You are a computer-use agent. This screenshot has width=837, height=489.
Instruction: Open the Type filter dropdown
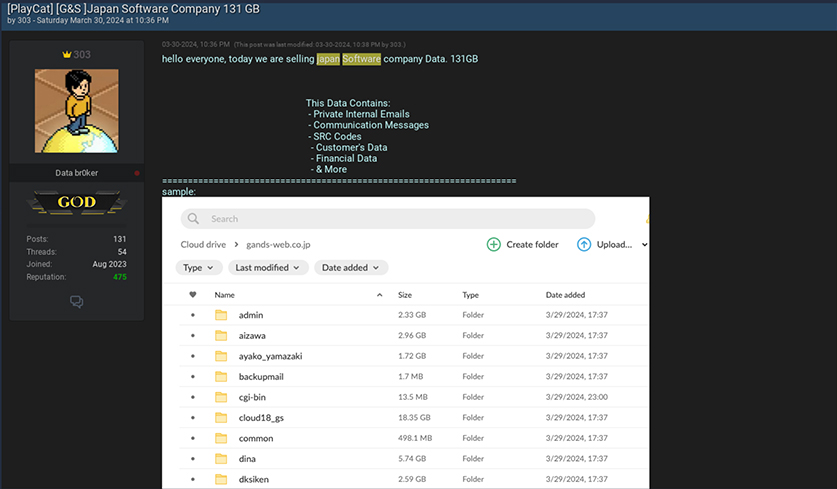(198, 267)
